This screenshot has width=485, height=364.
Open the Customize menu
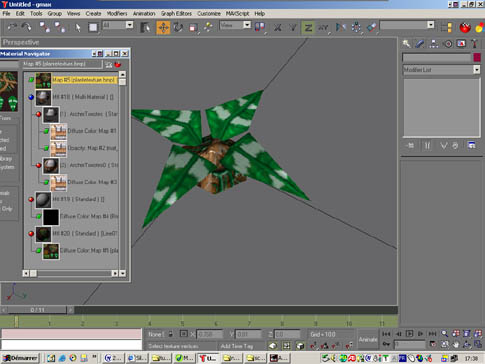(209, 14)
